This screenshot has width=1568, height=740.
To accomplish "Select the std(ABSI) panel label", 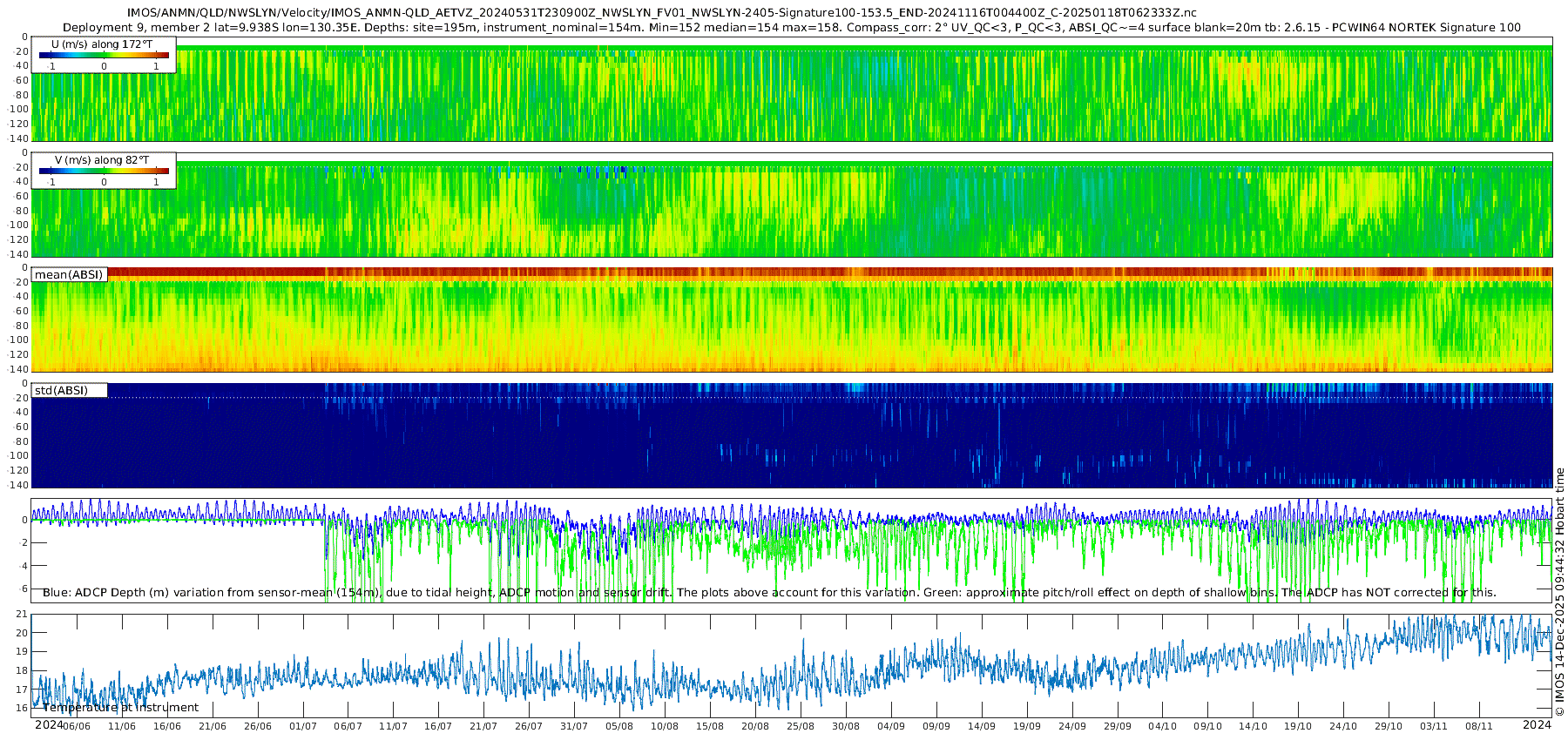I will click(x=61, y=390).
